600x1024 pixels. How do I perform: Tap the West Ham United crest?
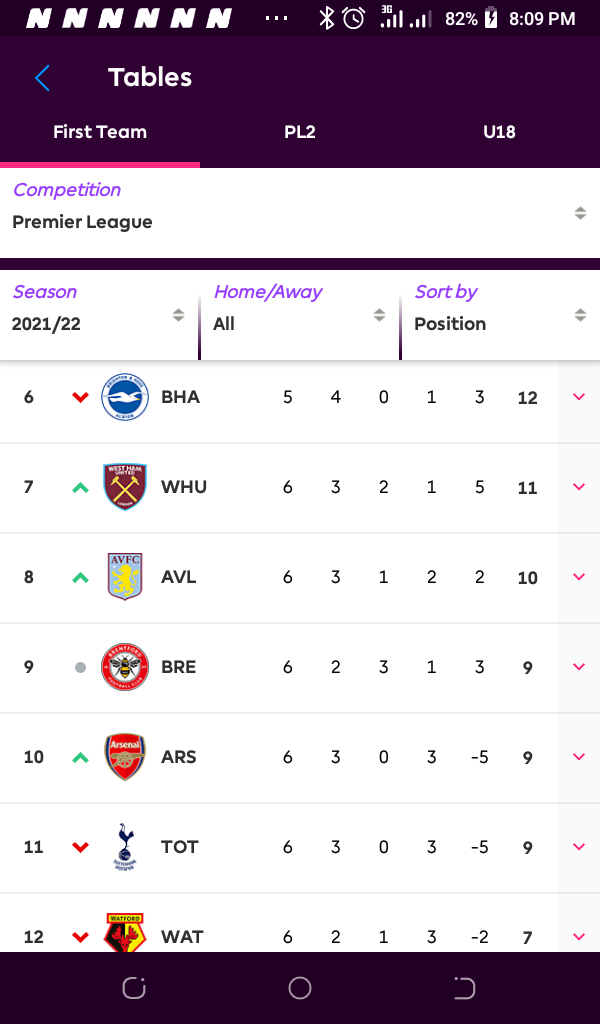(125, 487)
